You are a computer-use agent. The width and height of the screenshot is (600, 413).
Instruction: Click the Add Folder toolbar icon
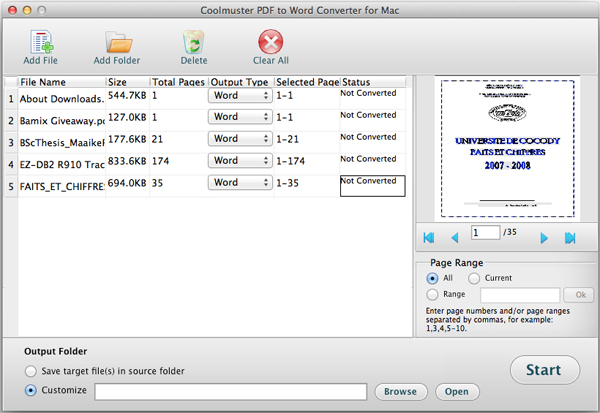coord(118,42)
